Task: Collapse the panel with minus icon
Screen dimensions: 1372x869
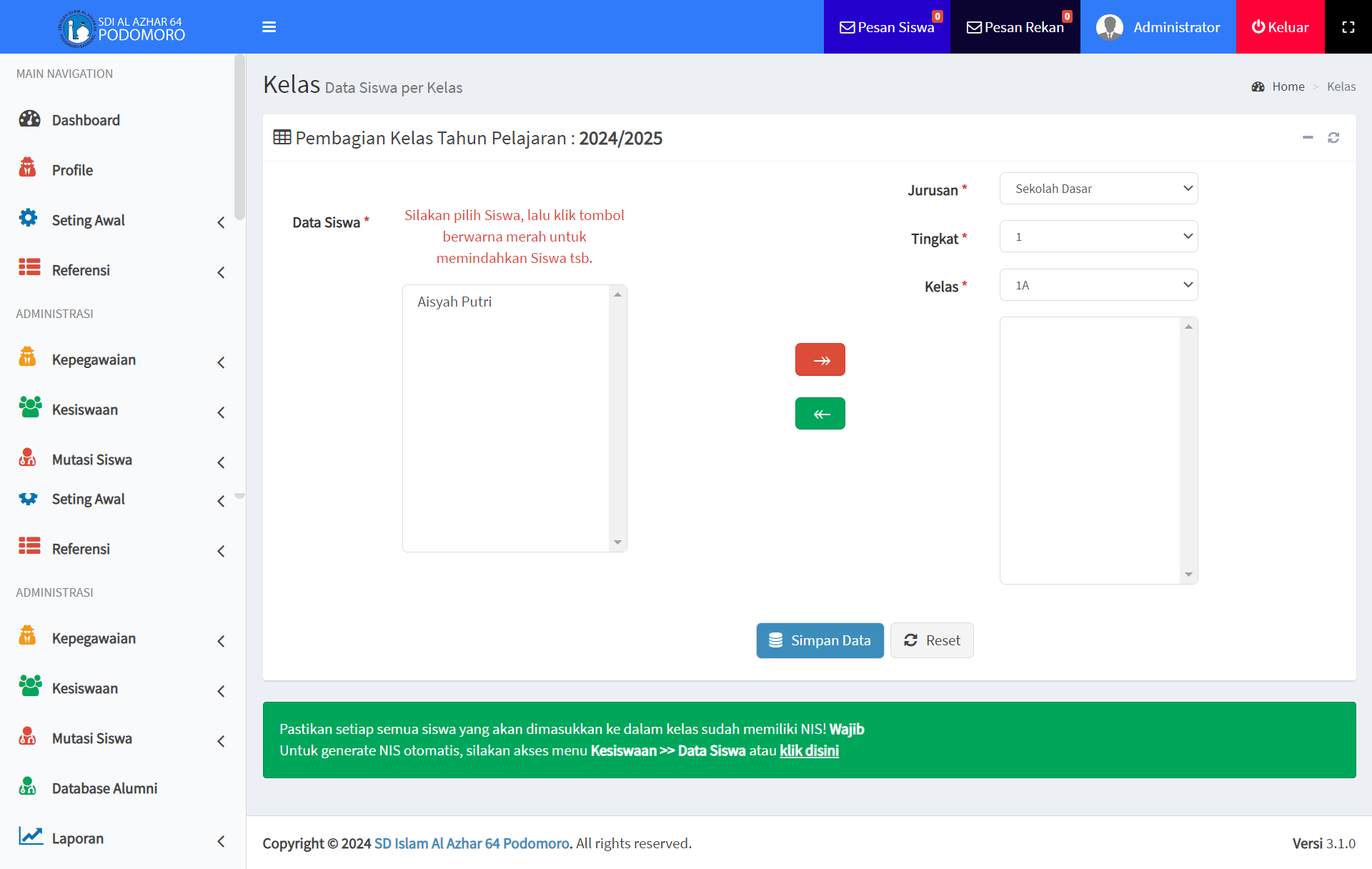Action: click(1308, 138)
